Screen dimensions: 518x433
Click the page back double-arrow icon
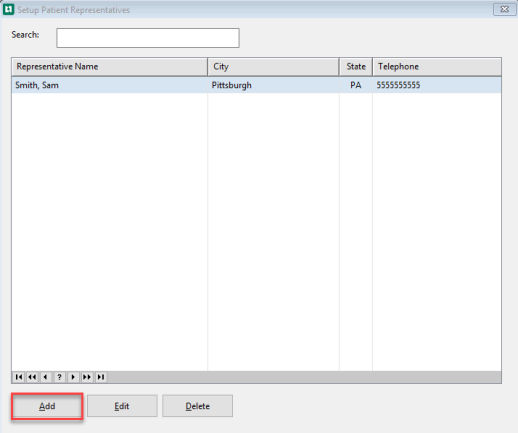pyautogui.click(x=32, y=377)
